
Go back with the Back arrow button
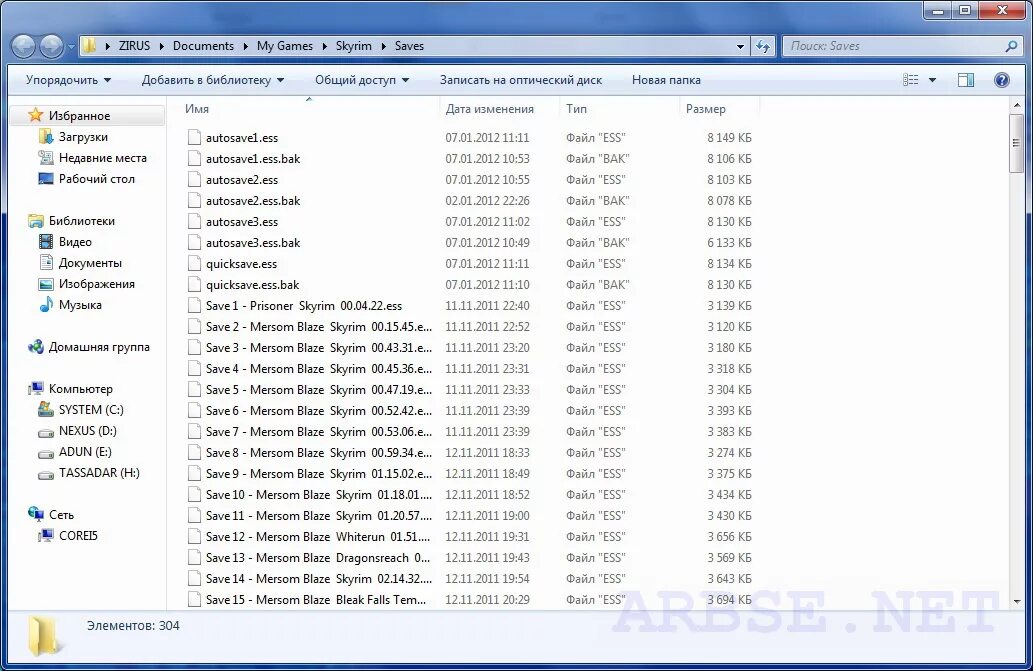pos(23,46)
